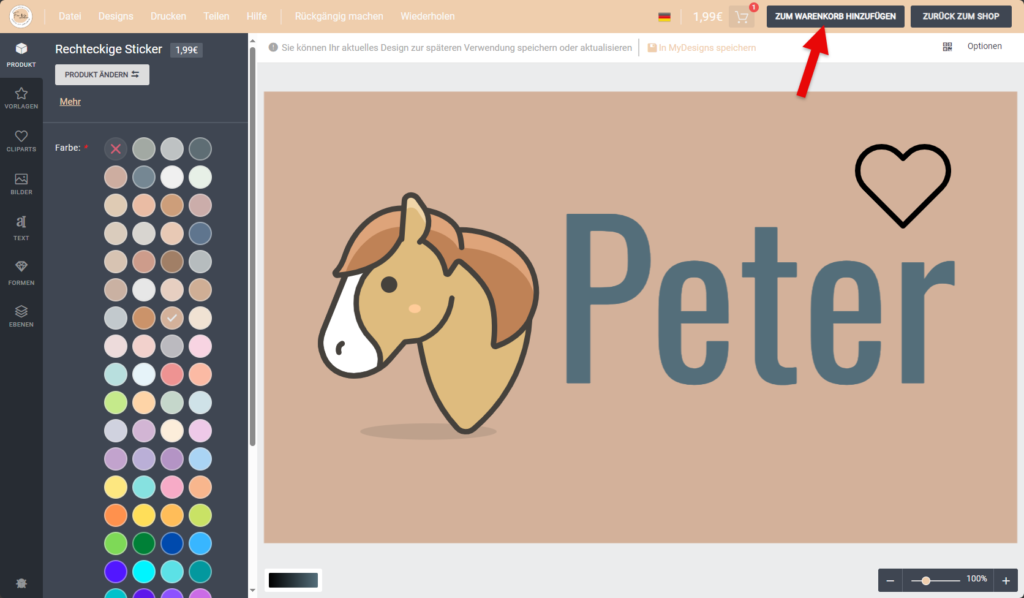Click the zoom slider handle
This screenshot has width=1024, height=598.
(927, 580)
